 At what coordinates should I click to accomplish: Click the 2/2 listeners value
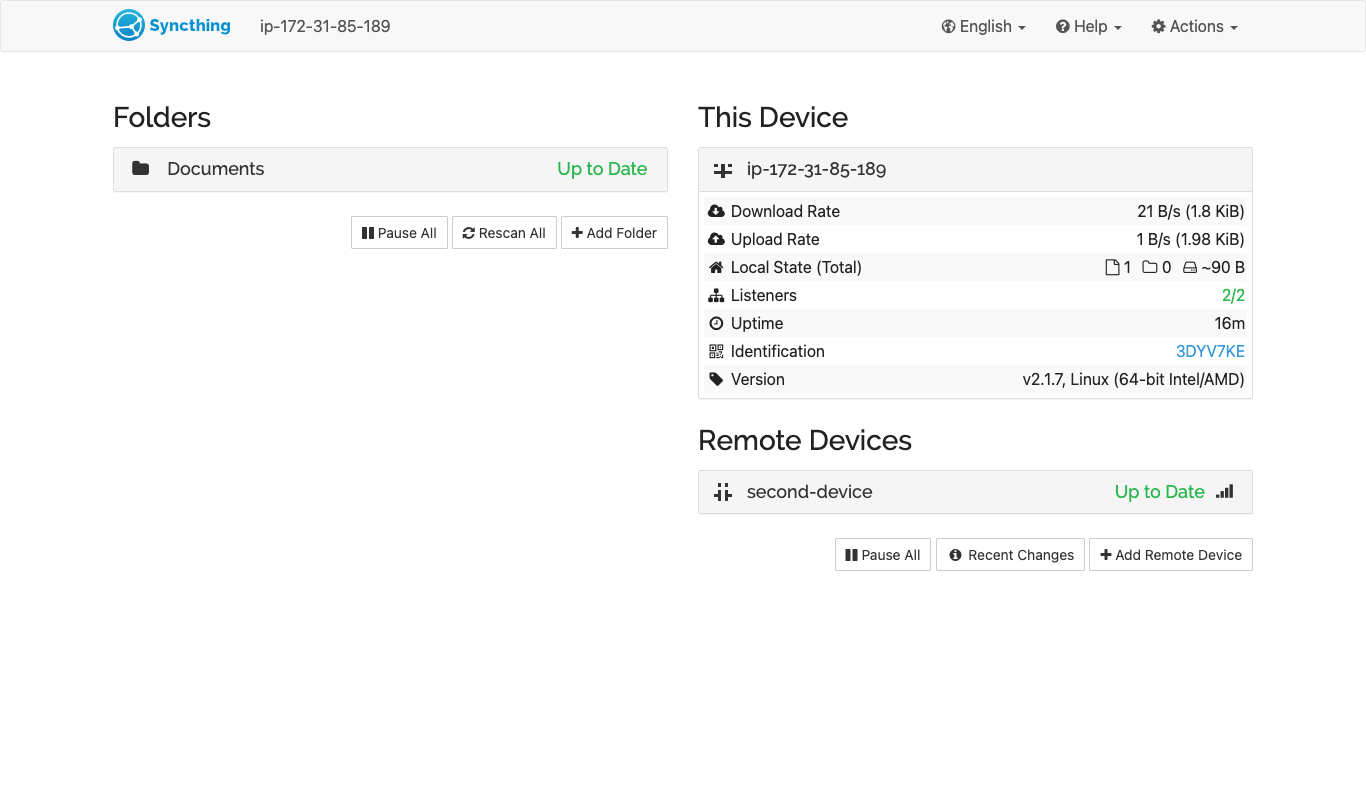(x=1233, y=295)
